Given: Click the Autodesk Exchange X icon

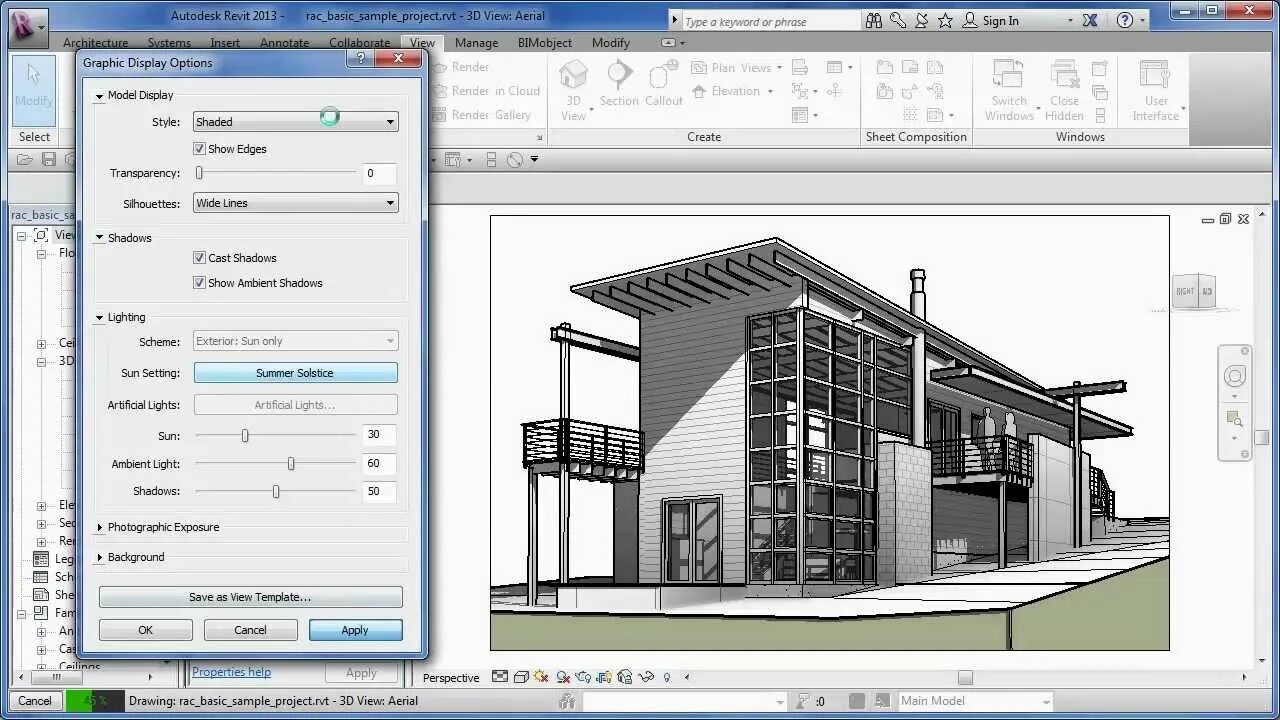Looking at the screenshot, I should (x=1089, y=20).
